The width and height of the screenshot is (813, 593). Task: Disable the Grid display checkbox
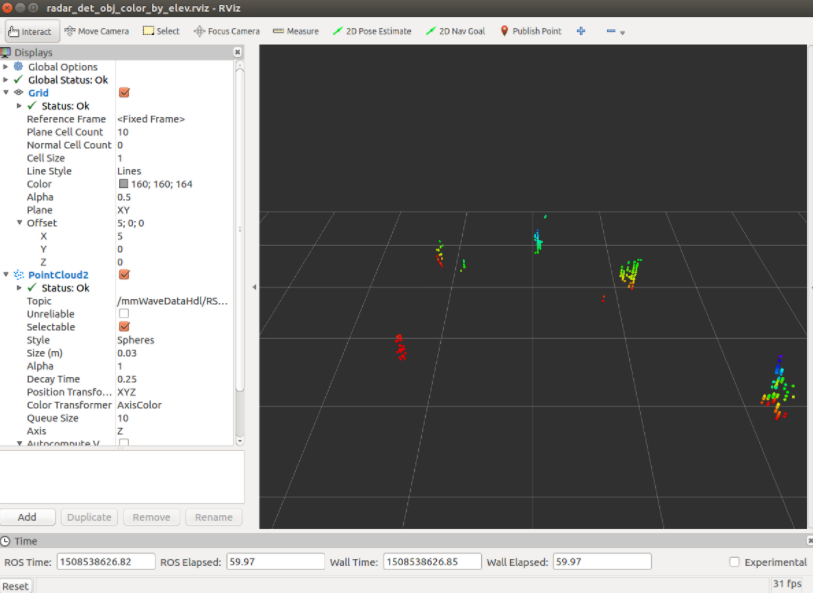124,92
